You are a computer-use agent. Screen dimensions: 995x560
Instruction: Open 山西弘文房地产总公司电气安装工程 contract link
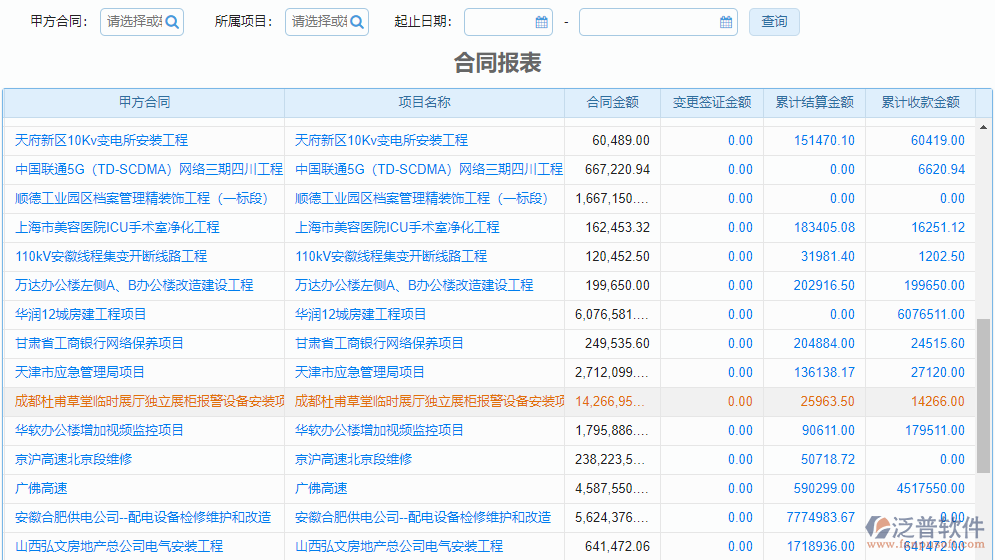[119, 547]
